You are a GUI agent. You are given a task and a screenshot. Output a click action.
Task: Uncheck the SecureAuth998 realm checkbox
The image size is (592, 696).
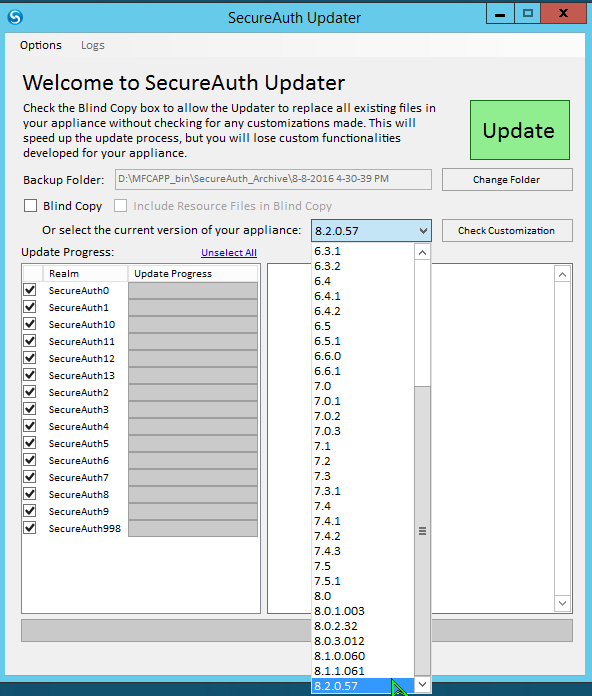click(30, 528)
